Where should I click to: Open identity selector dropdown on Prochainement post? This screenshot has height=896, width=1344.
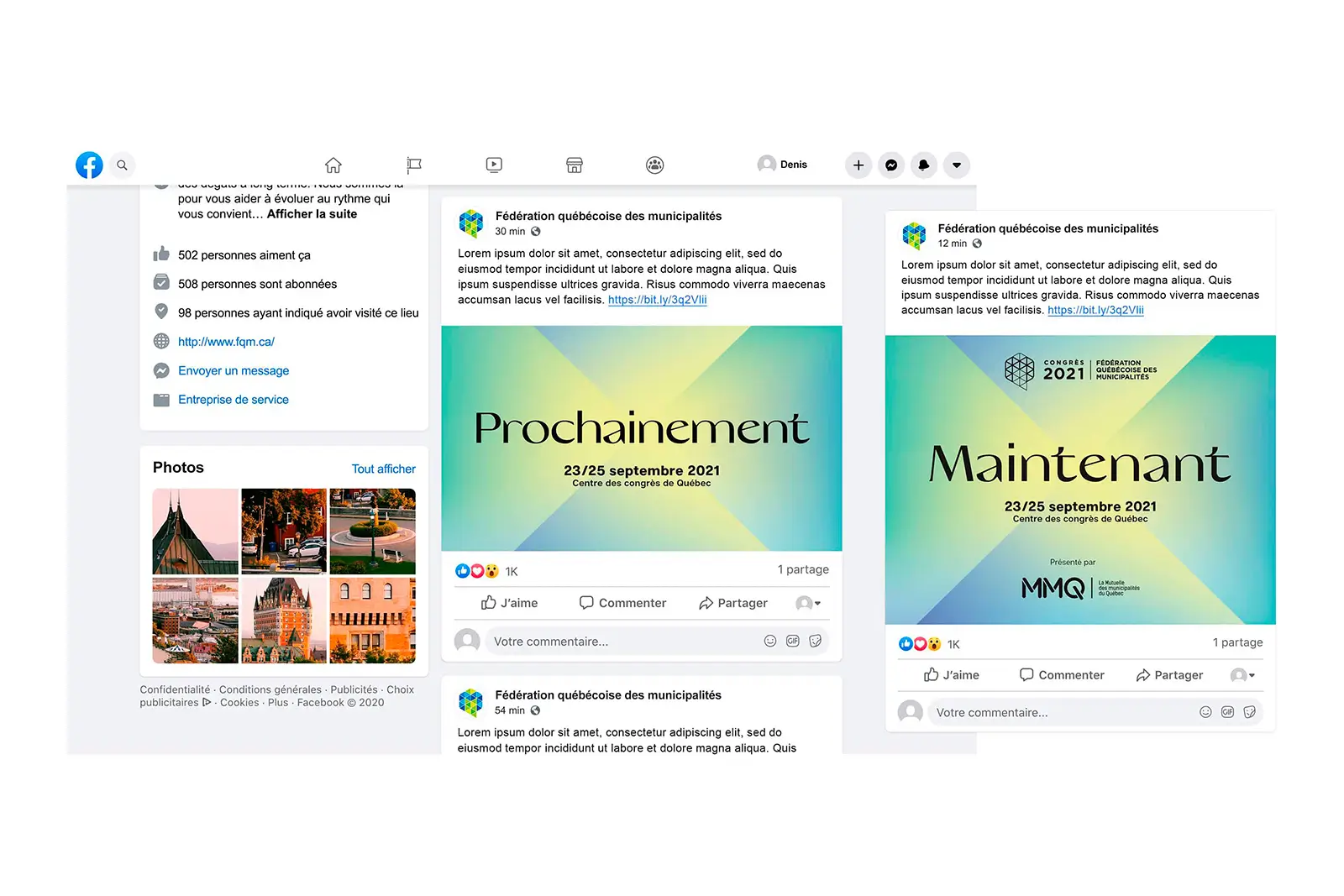[x=808, y=603]
